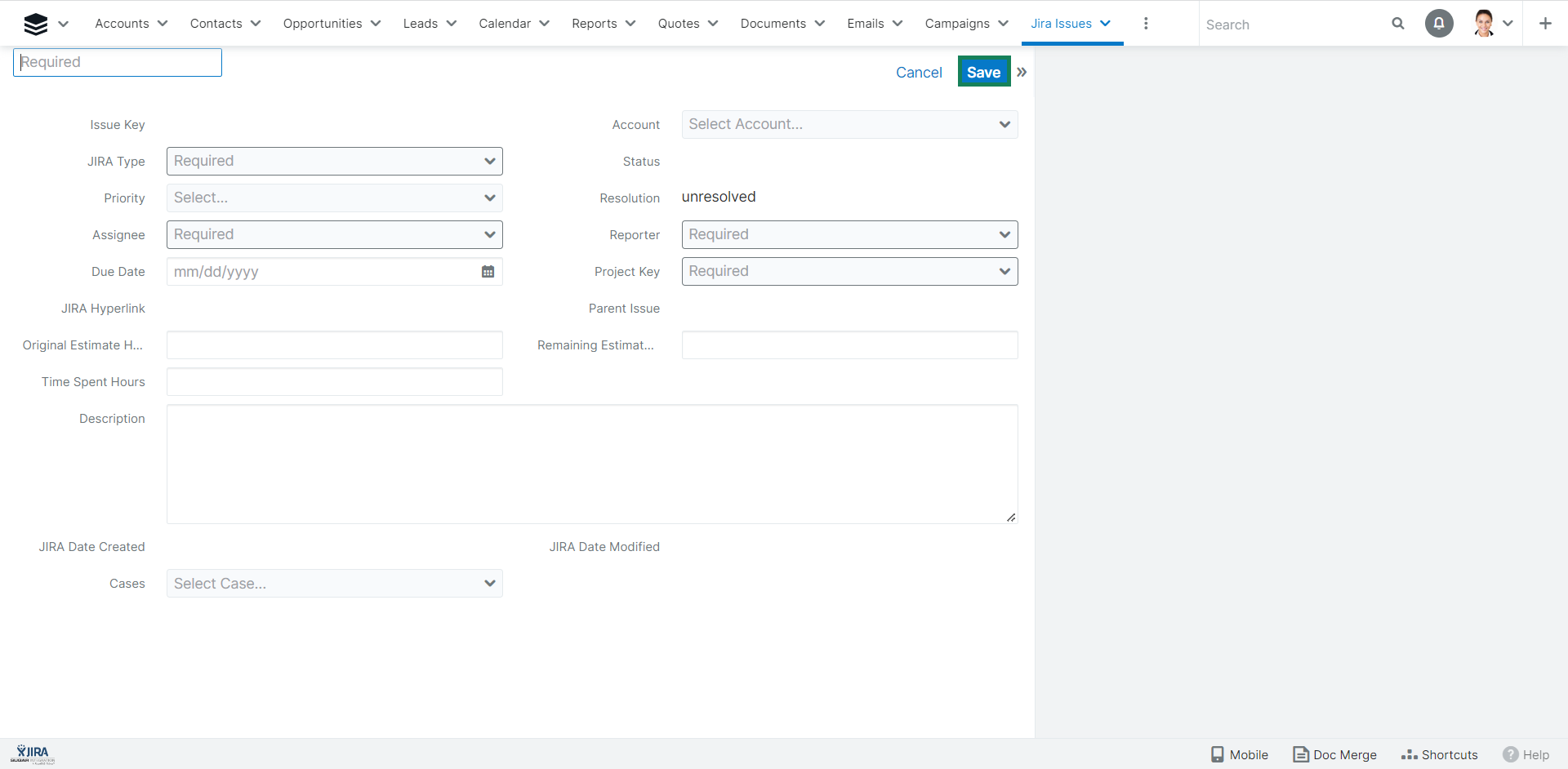1568x769 pixels.
Task: Click the Cancel link
Action: pyautogui.click(x=919, y=73)
